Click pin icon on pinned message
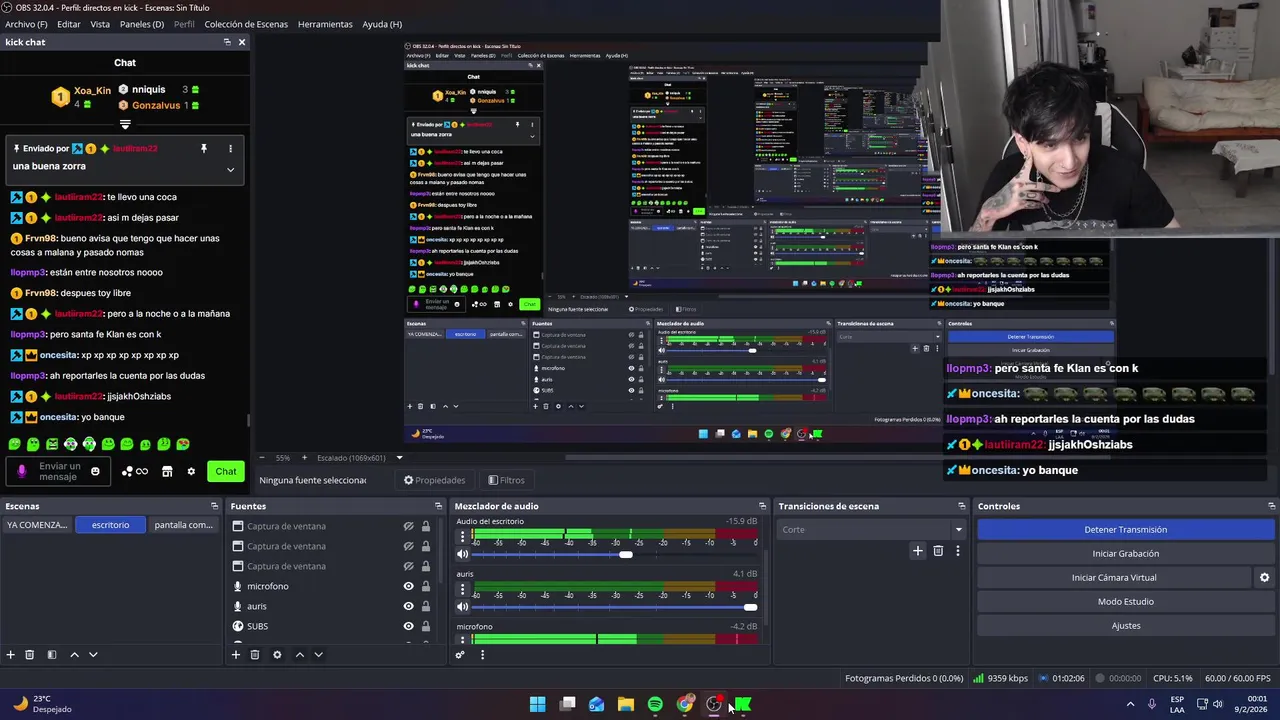 coord(204,149)
